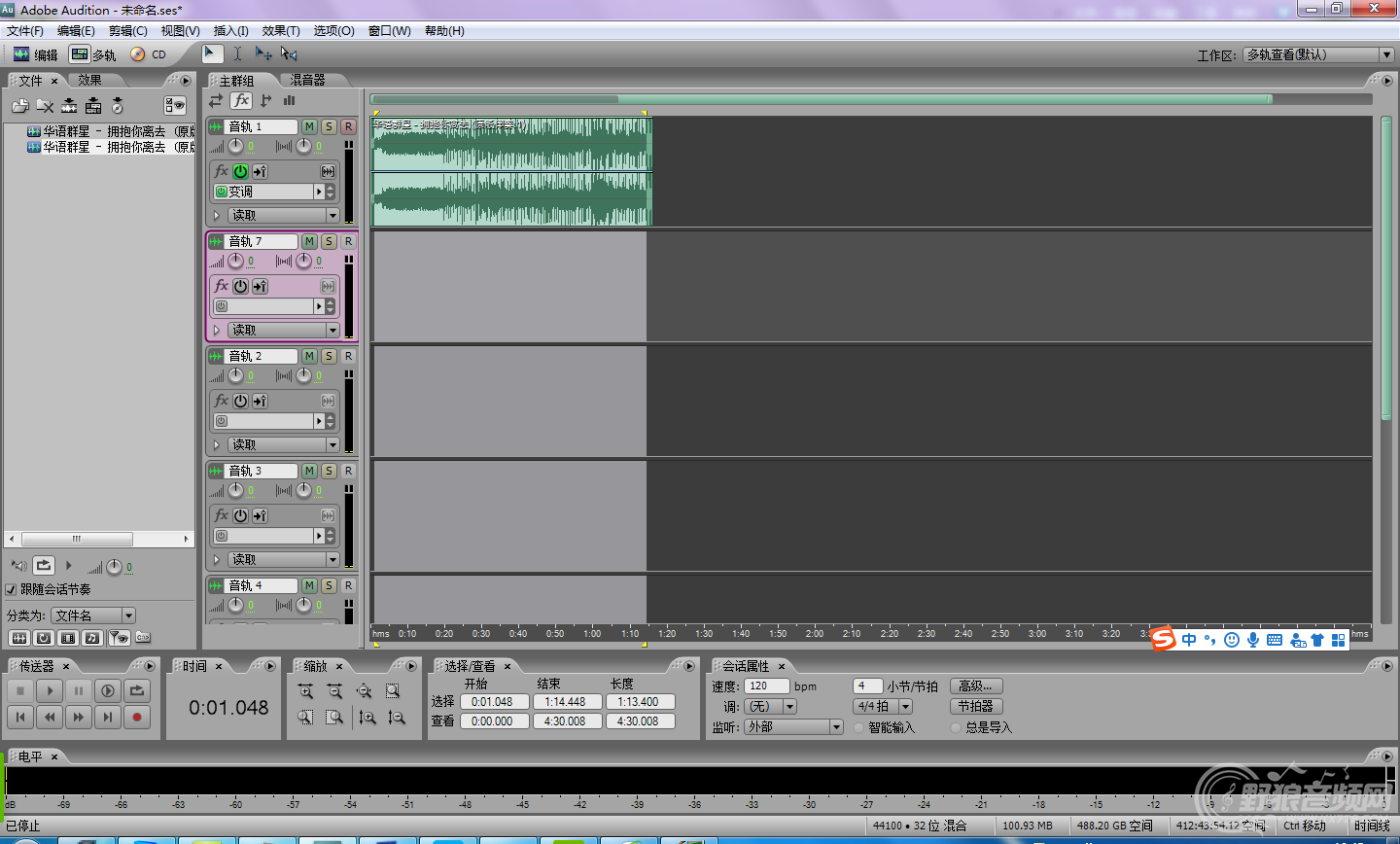Expand automation lanes triangle on 音轨 3

pos(217,559)
